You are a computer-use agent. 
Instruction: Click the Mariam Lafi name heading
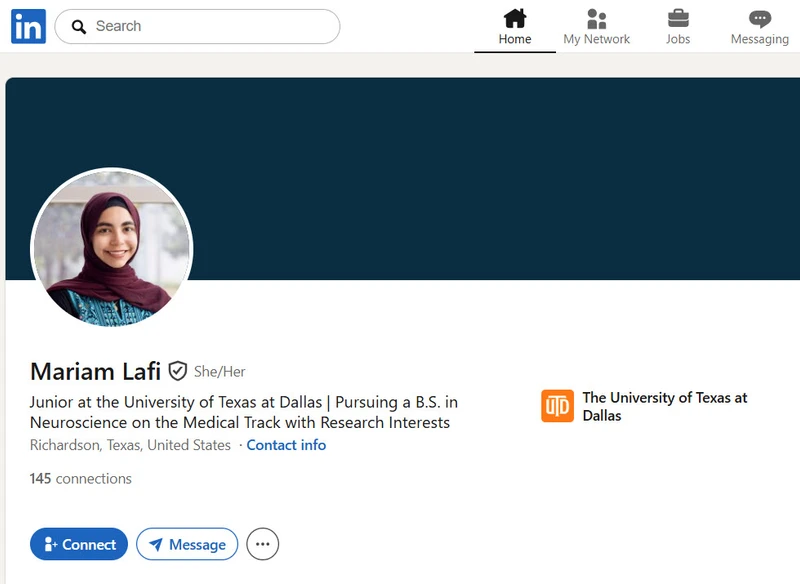[x=95, y=372]
